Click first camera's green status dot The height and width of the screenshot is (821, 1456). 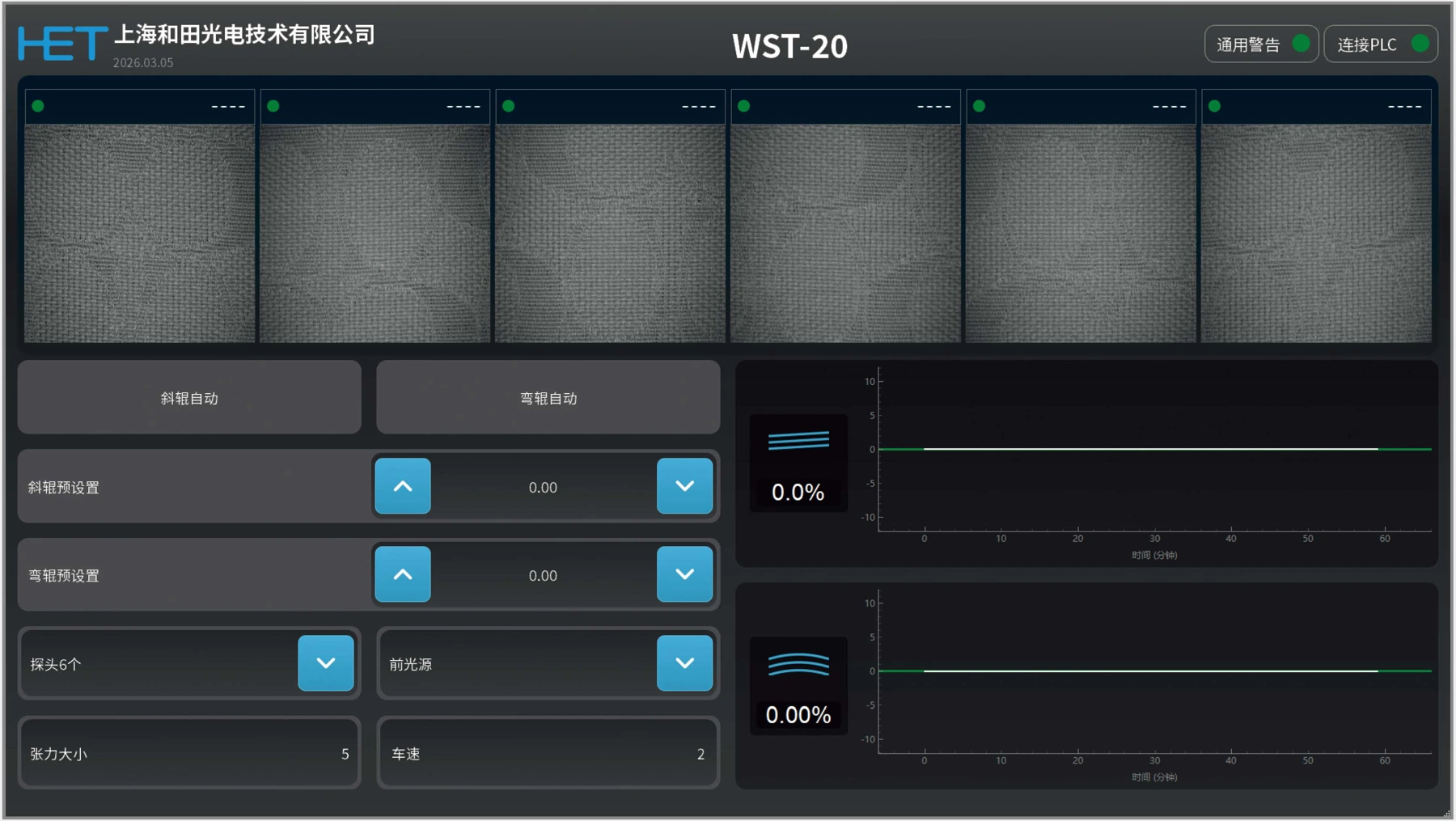[38, 106]
